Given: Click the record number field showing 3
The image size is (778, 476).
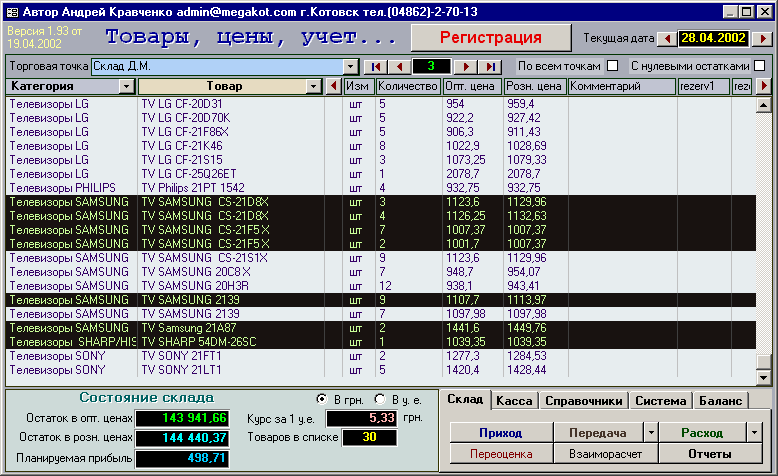Looking at the screenshot, I should point(431,67).
